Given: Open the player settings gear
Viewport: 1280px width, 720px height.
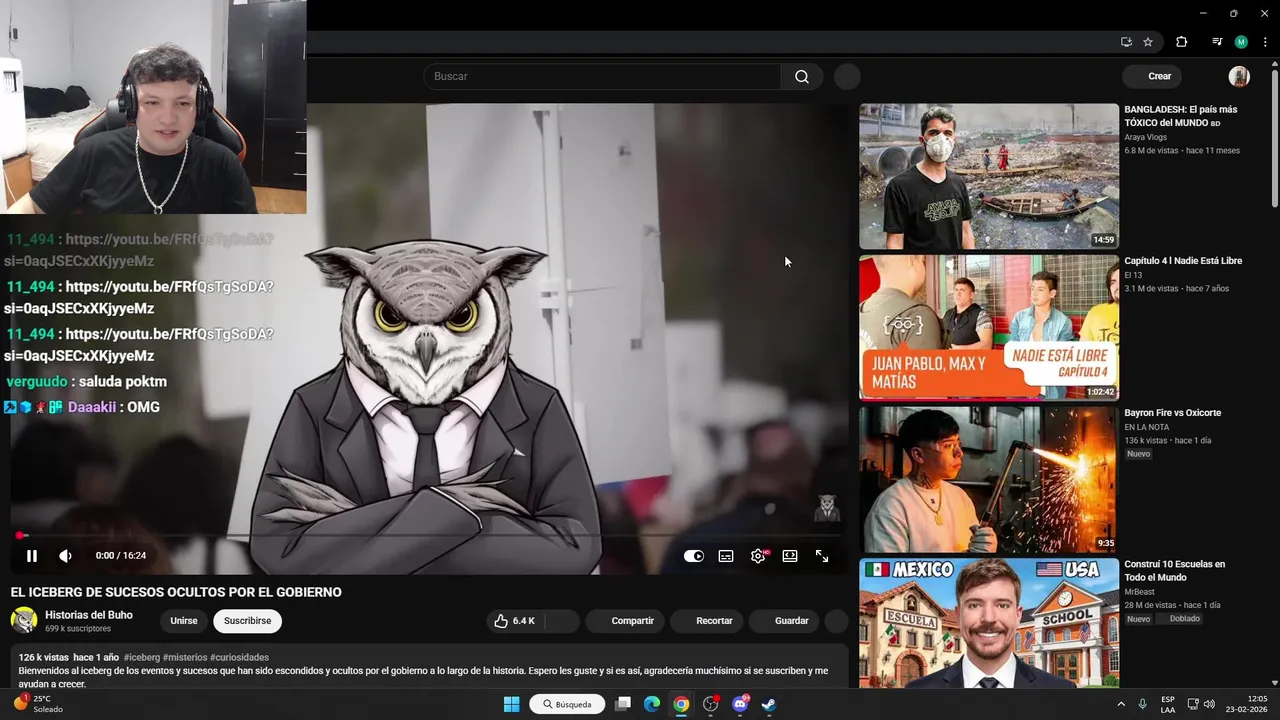Looking at the screenshot, I should point(758,556).
